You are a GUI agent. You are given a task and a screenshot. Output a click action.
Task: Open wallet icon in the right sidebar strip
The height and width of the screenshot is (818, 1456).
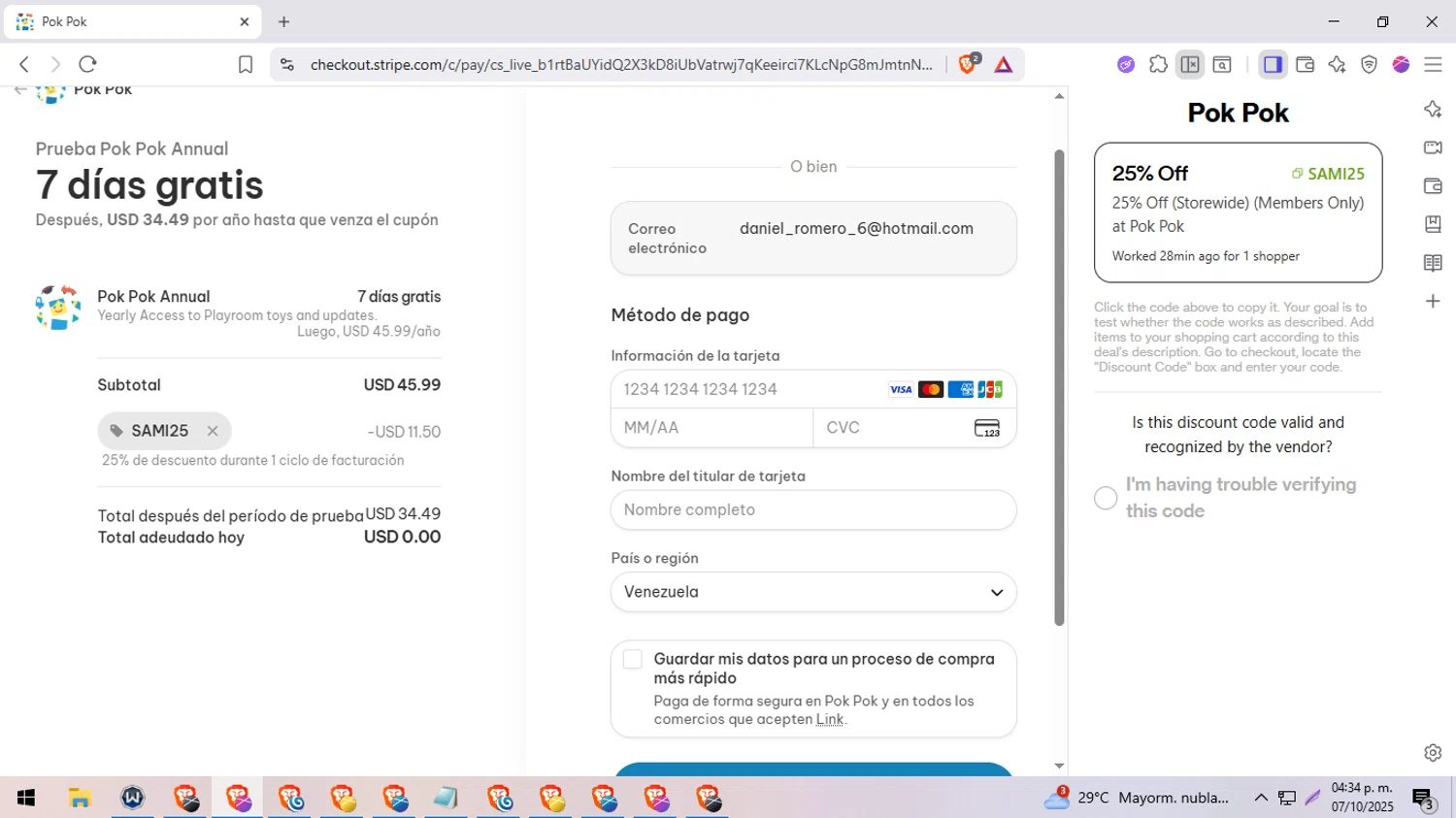pos(1433,186)
